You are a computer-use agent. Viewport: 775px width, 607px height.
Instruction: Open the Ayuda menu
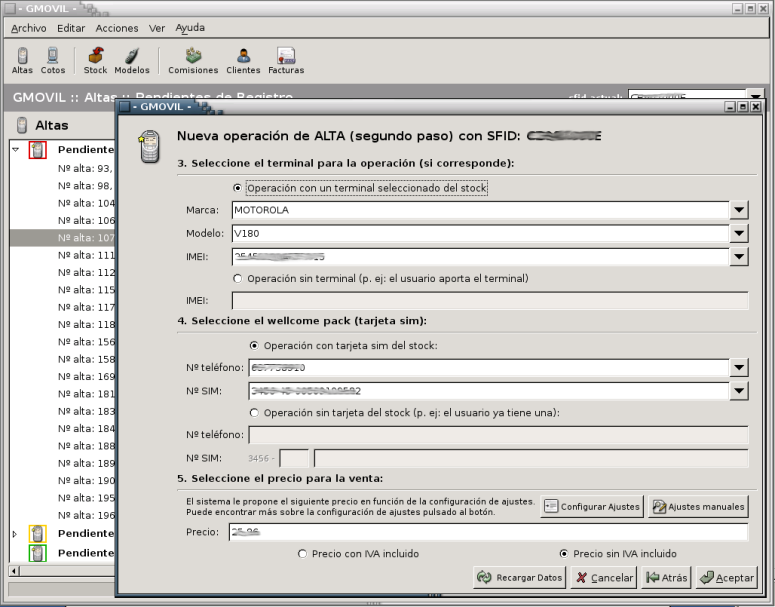click(x=190, y=28)
